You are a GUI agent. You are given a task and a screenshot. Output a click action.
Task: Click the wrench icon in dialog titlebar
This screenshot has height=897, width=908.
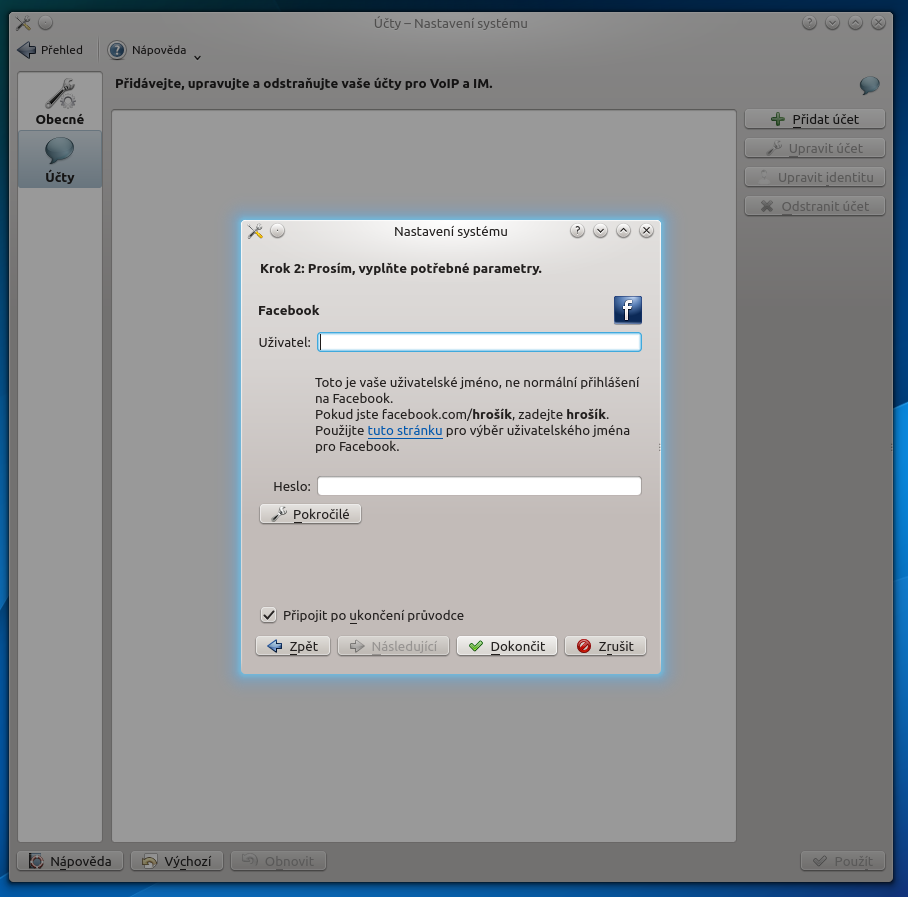point(255,231)
